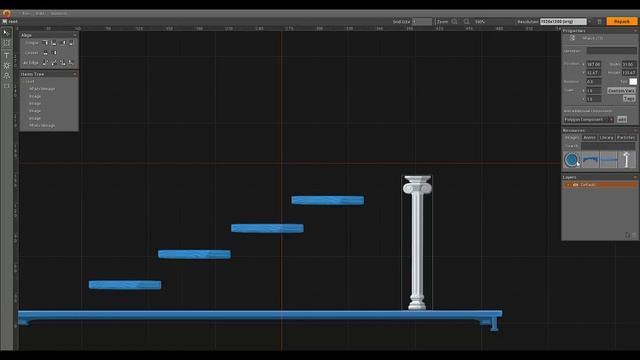
Task: Select the rectangle polygon tool
Action: tap(7, 86)
